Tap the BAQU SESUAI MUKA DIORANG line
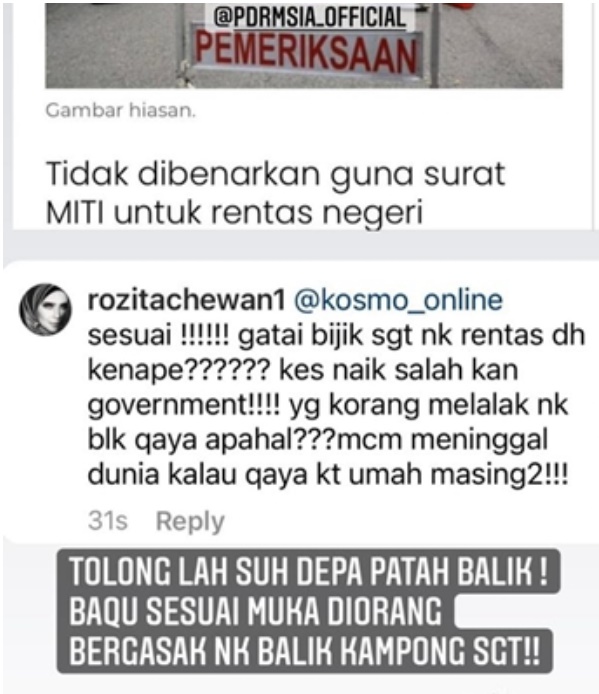Viewport: 599px width, 694px height. click(255, 611)
